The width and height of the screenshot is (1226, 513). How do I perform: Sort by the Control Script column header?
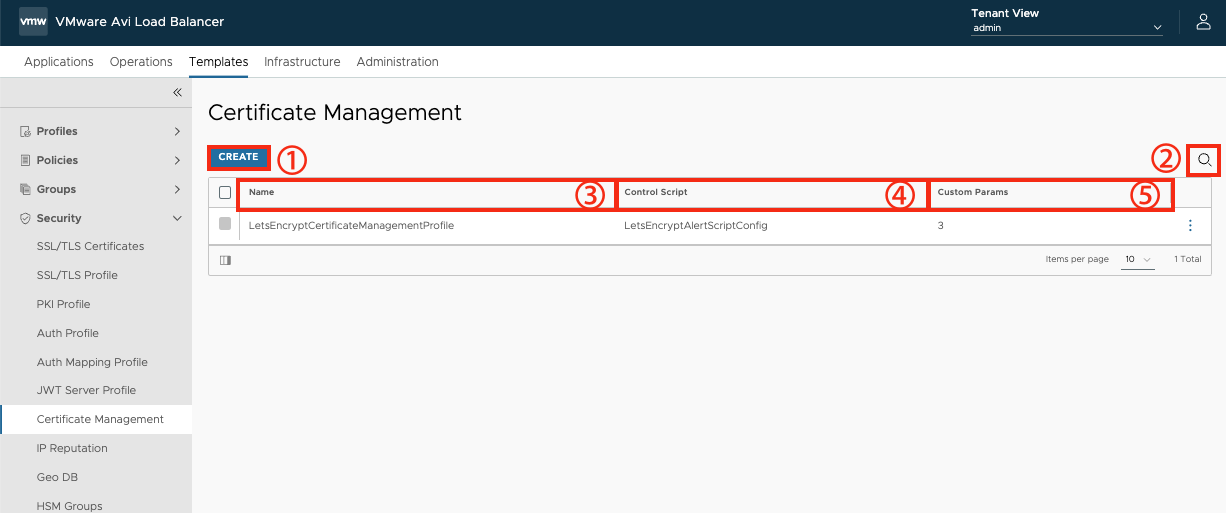click(656, 192)
